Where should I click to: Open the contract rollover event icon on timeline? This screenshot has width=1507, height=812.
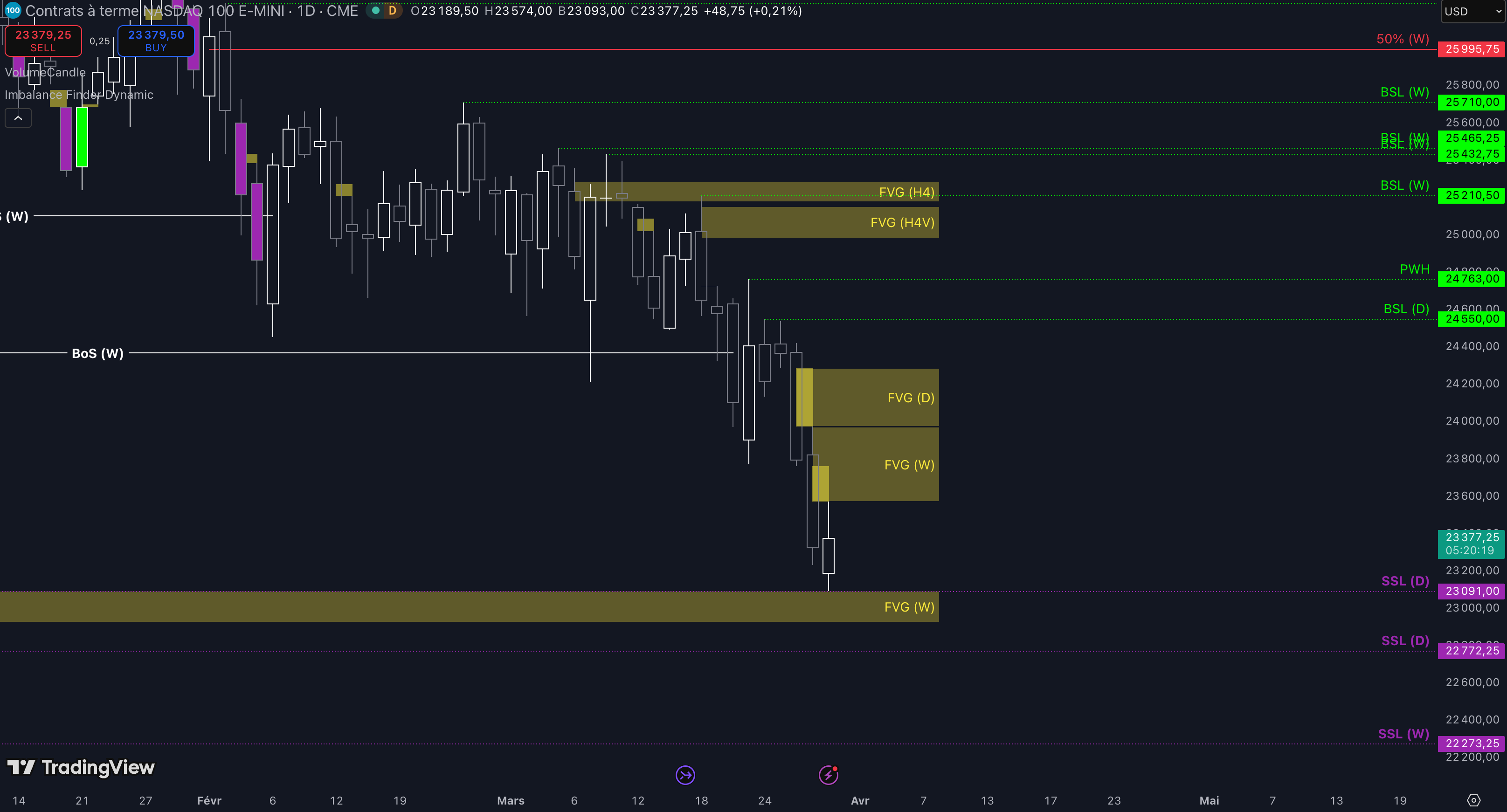(x=685, y=775)
